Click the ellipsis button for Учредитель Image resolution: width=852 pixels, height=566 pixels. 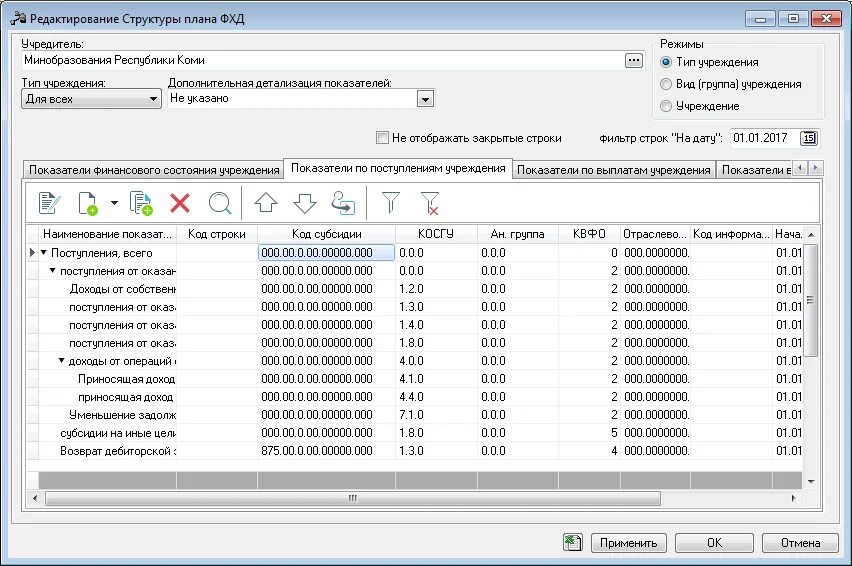coord(634,60)
